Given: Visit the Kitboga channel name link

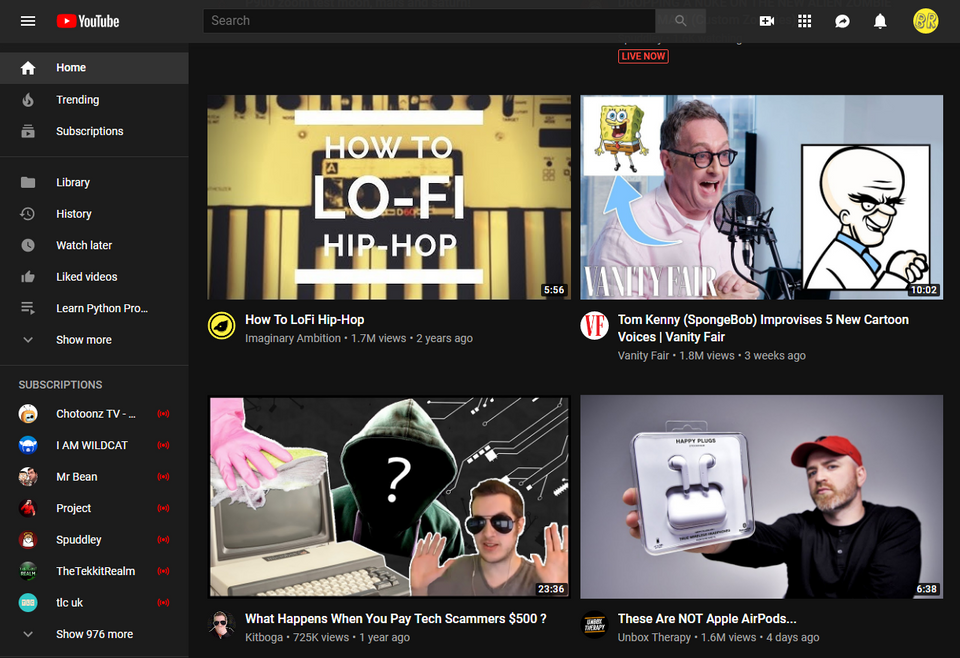Looking at the screenshot, I should [x=264, y=637].
